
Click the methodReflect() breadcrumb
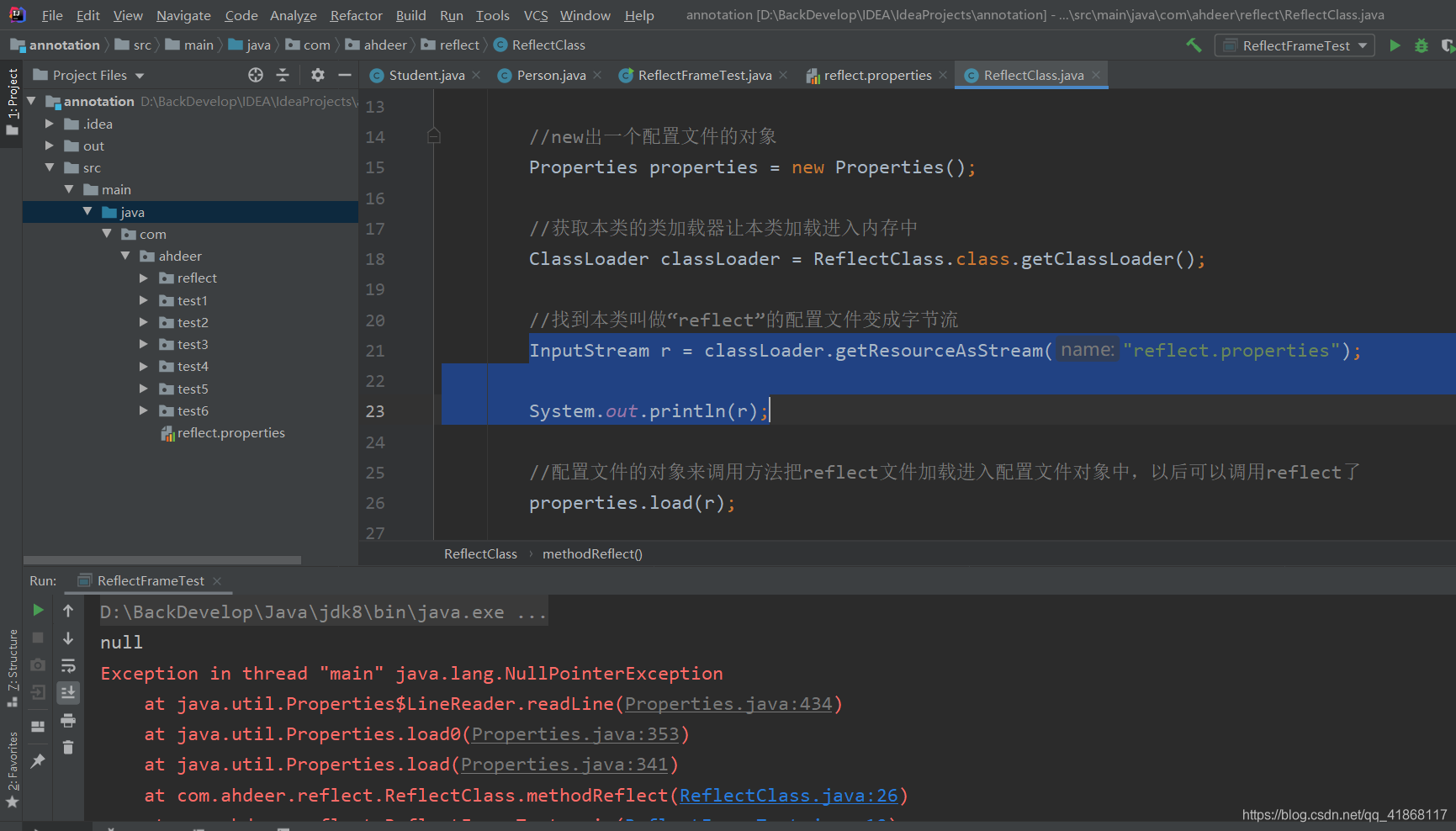point(592,553)
